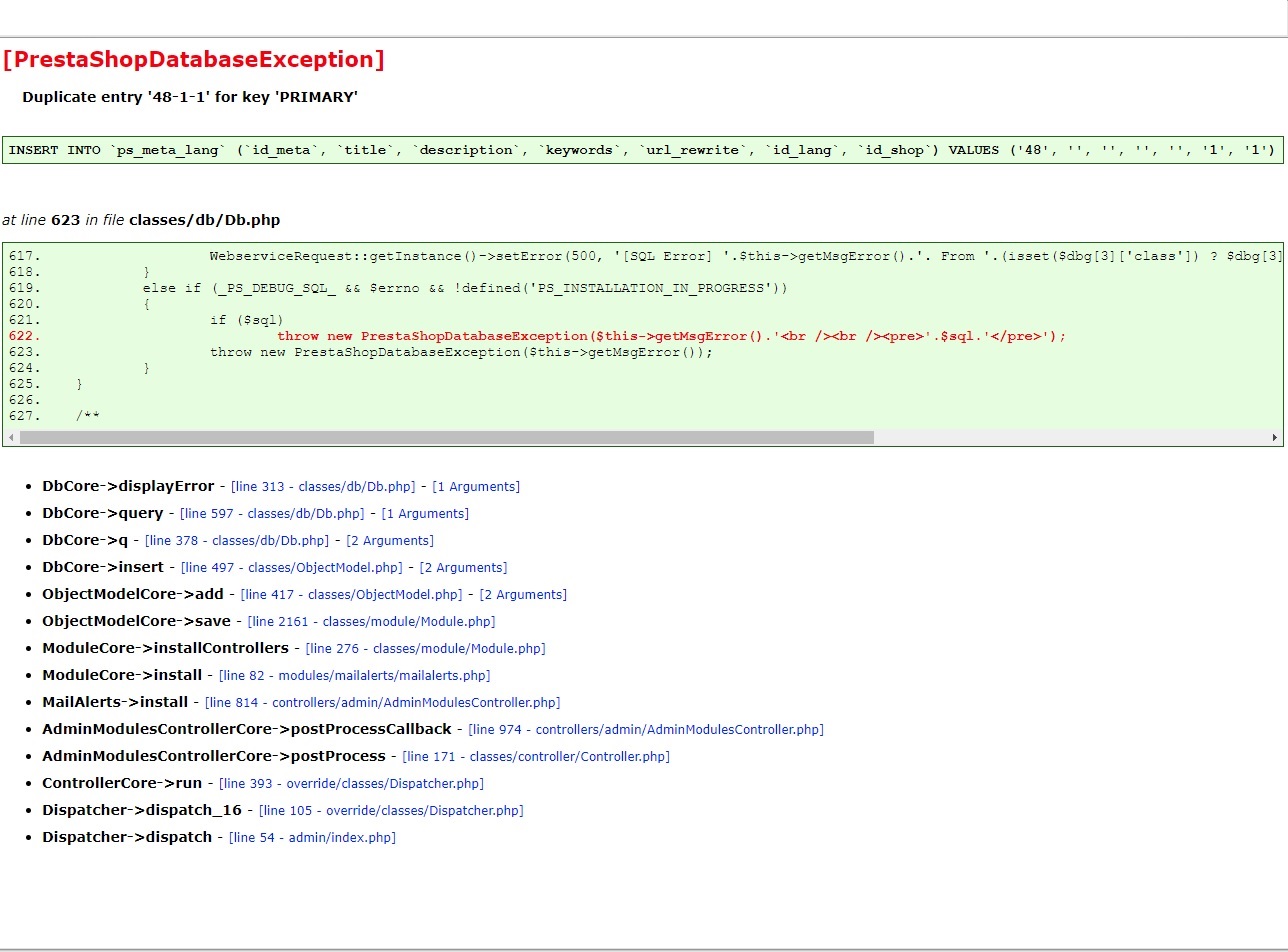Show '[1 Arguments]' for DbCore->query

point(425,514)
